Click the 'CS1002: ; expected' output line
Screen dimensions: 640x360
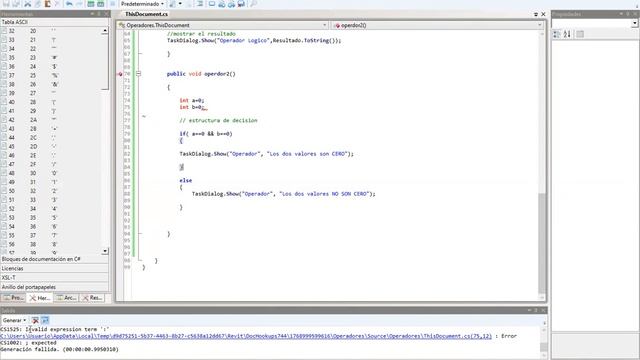(x=29, y=343)
